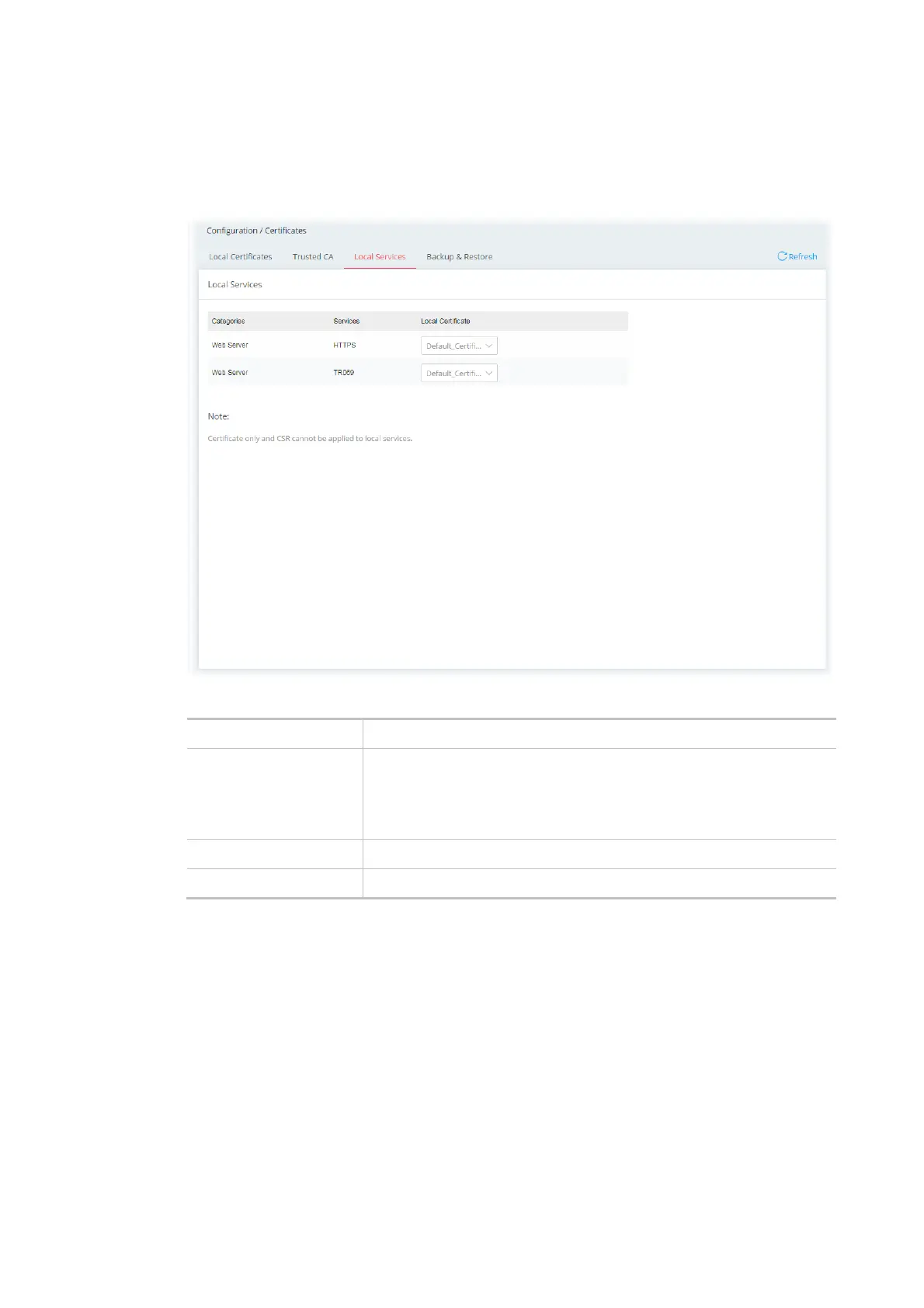Viewport: 924px width, 1308px height.
Task: Click the Local Certificate column header
Action: coord(446,321)
